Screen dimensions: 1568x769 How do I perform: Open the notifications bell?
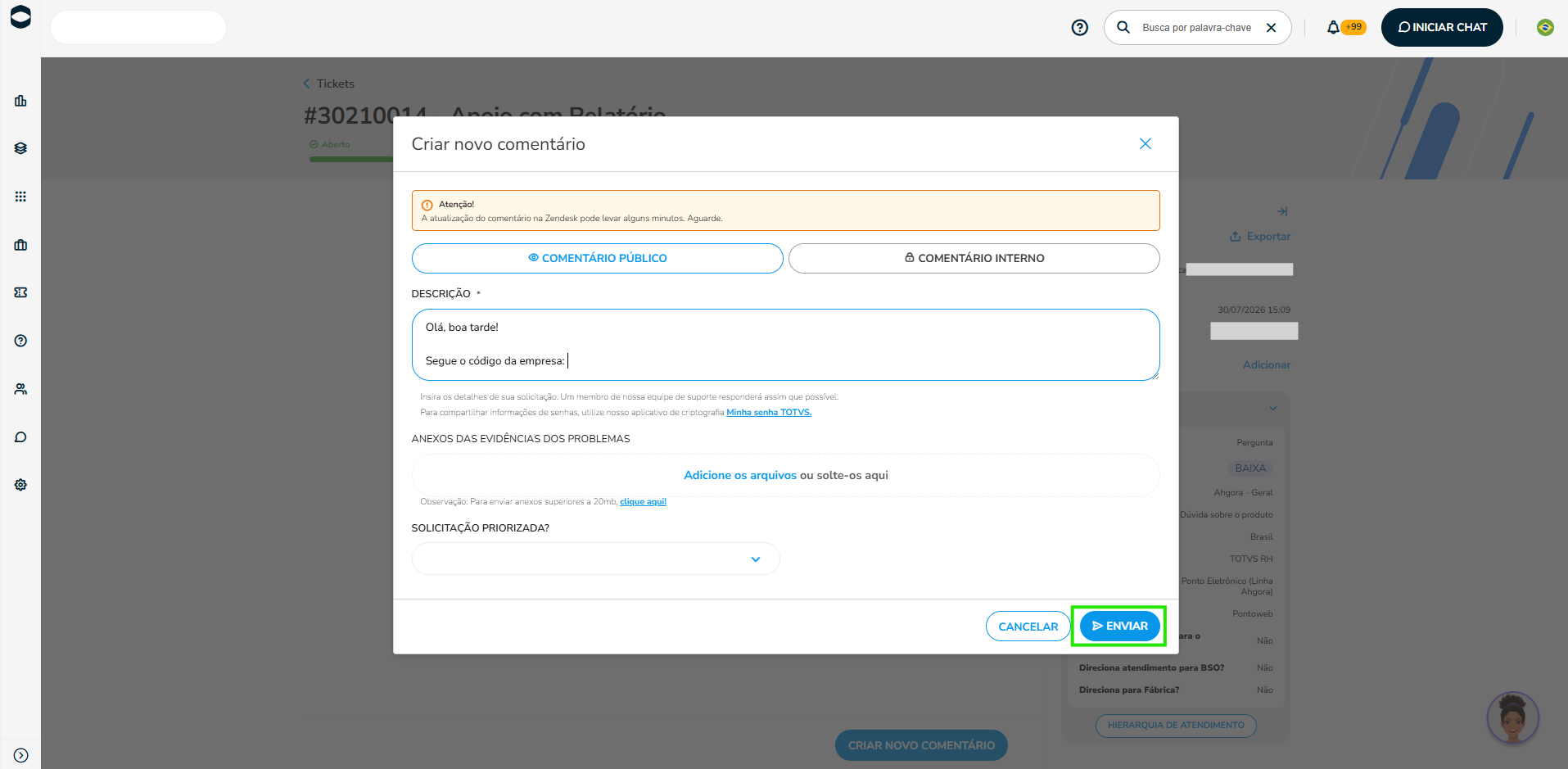[1333, 28]
